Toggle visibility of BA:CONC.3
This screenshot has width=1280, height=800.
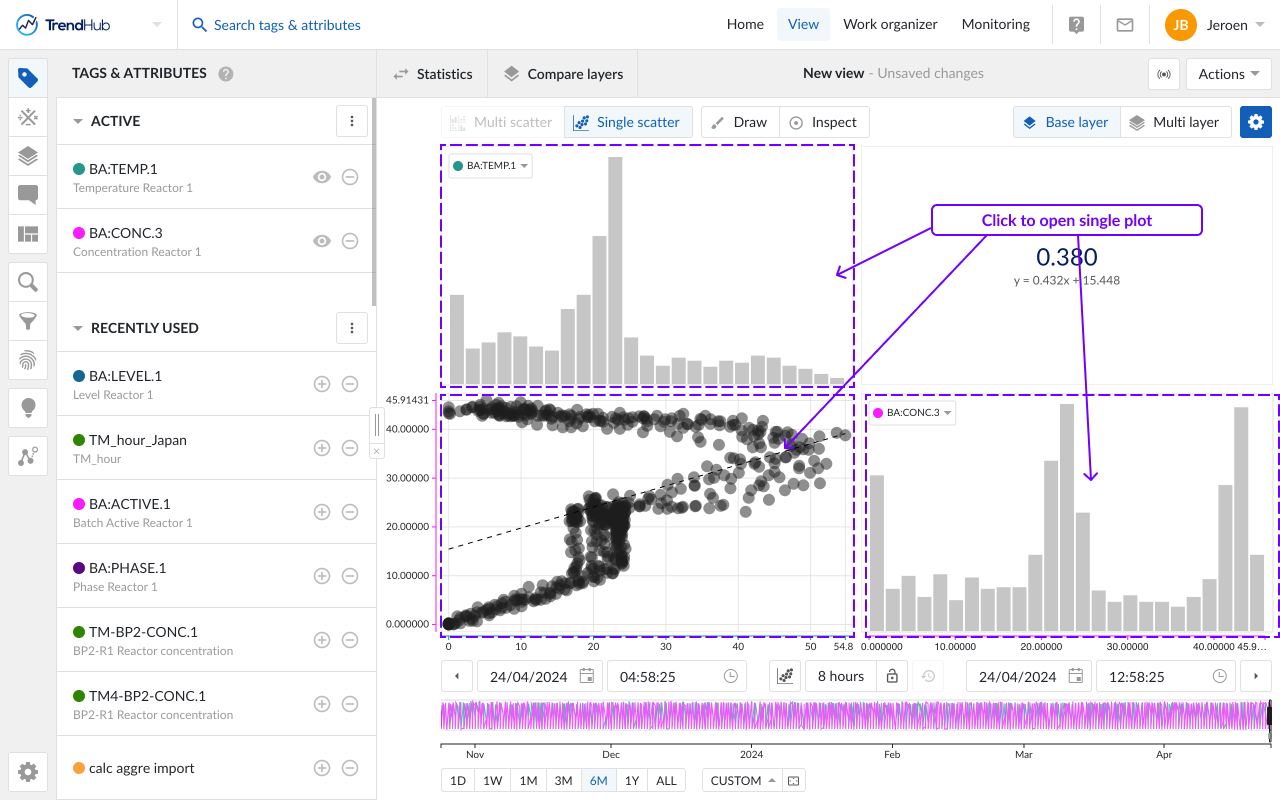tap(322, 241)
